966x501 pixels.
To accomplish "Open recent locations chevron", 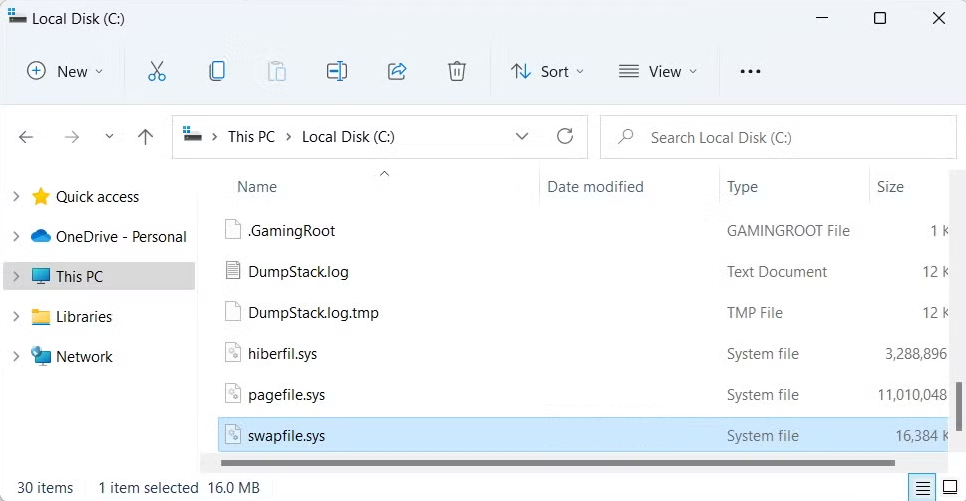I will [x=109, y=136].
